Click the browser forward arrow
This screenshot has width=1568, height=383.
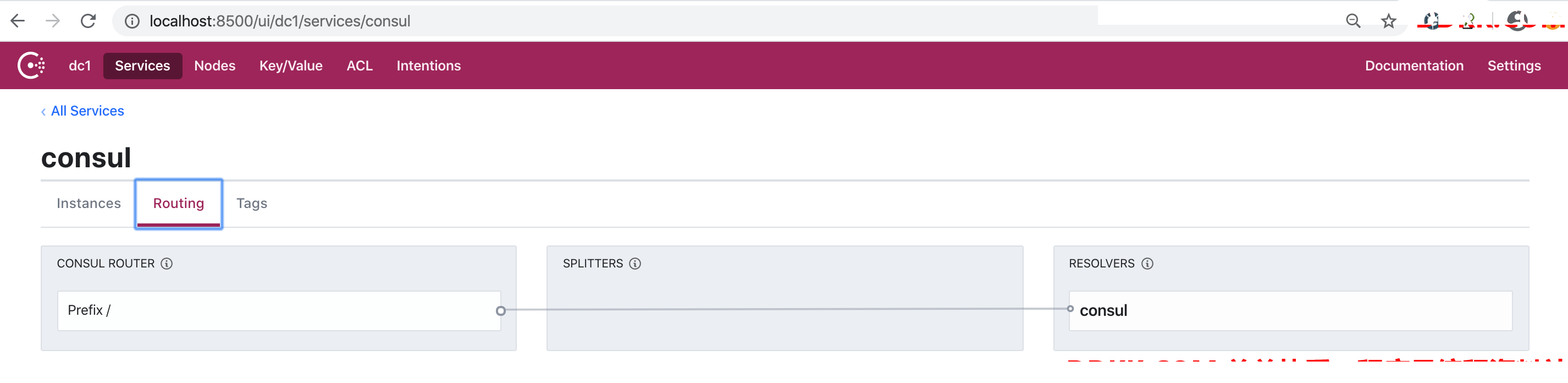pyautogui.click(x=53, y=21)
